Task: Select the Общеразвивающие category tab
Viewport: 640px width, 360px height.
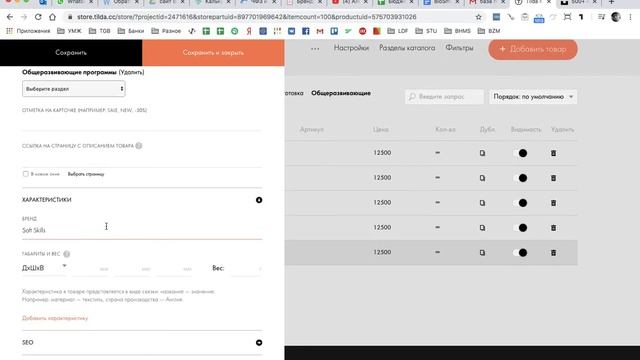Action: point(341,93)
